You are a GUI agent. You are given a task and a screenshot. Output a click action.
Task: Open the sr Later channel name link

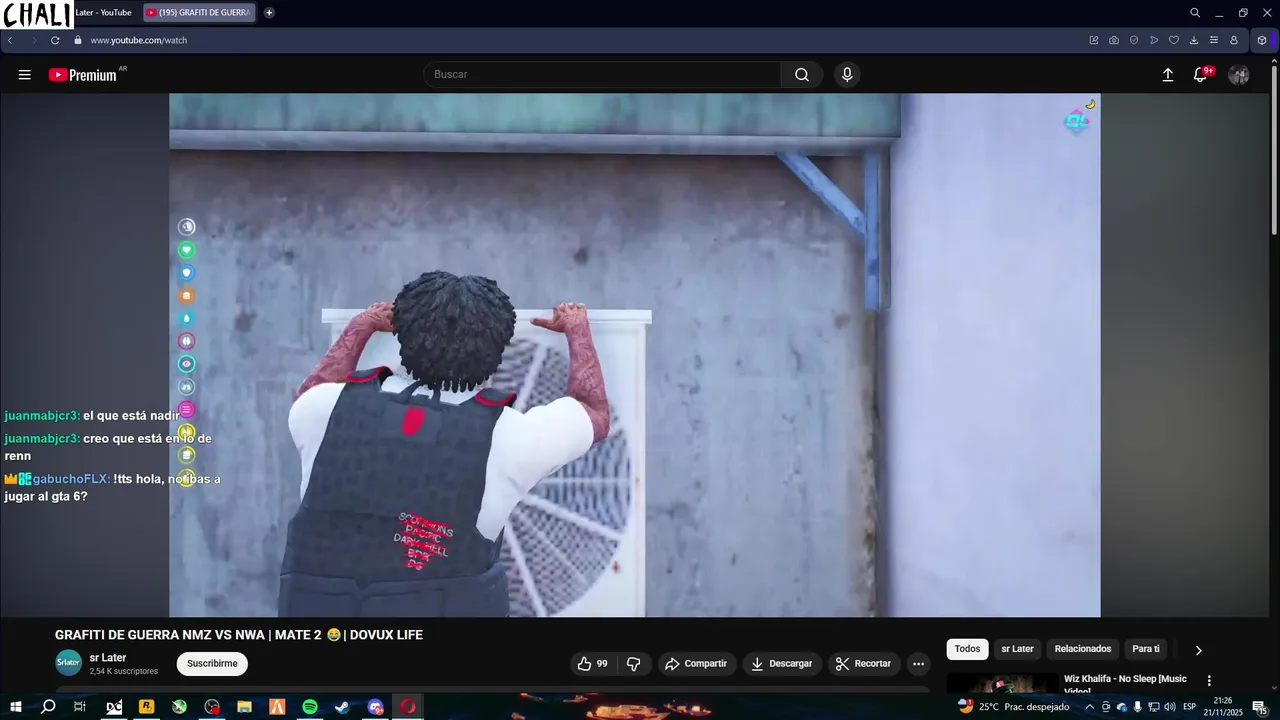click(x=108, y=658)
